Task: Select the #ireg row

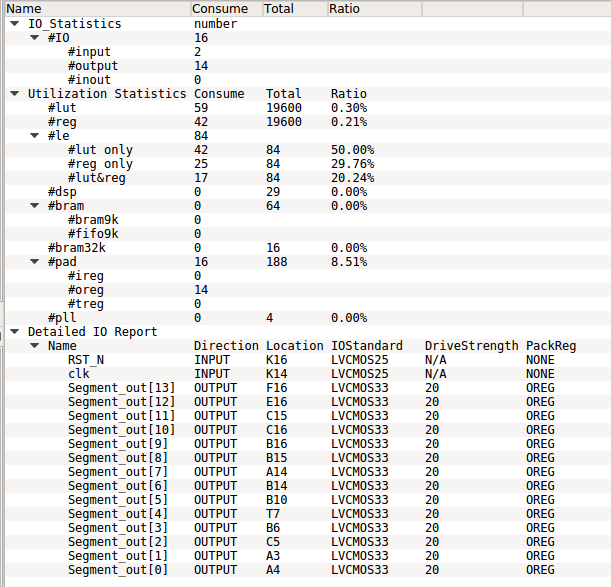Action: tap(308, 276)
